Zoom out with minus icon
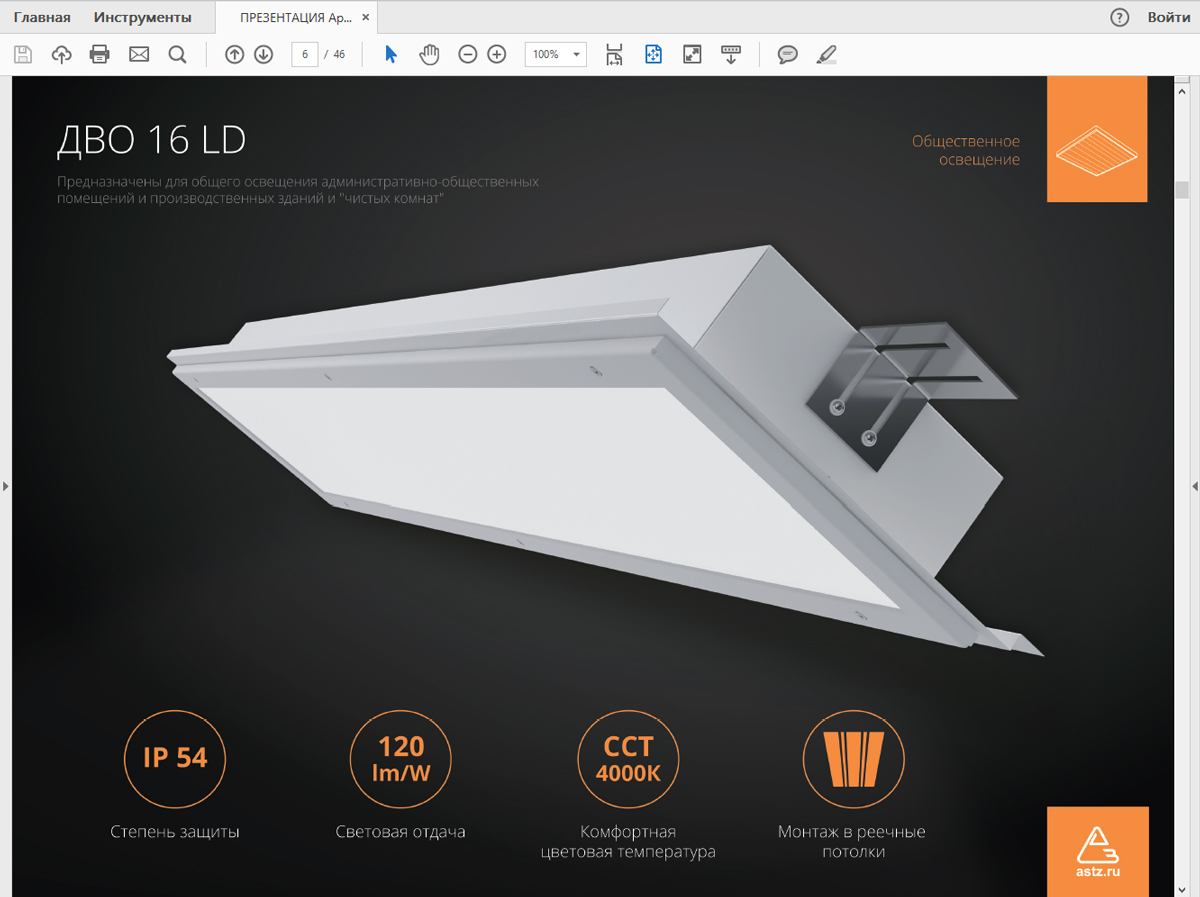 coord(467,55)
